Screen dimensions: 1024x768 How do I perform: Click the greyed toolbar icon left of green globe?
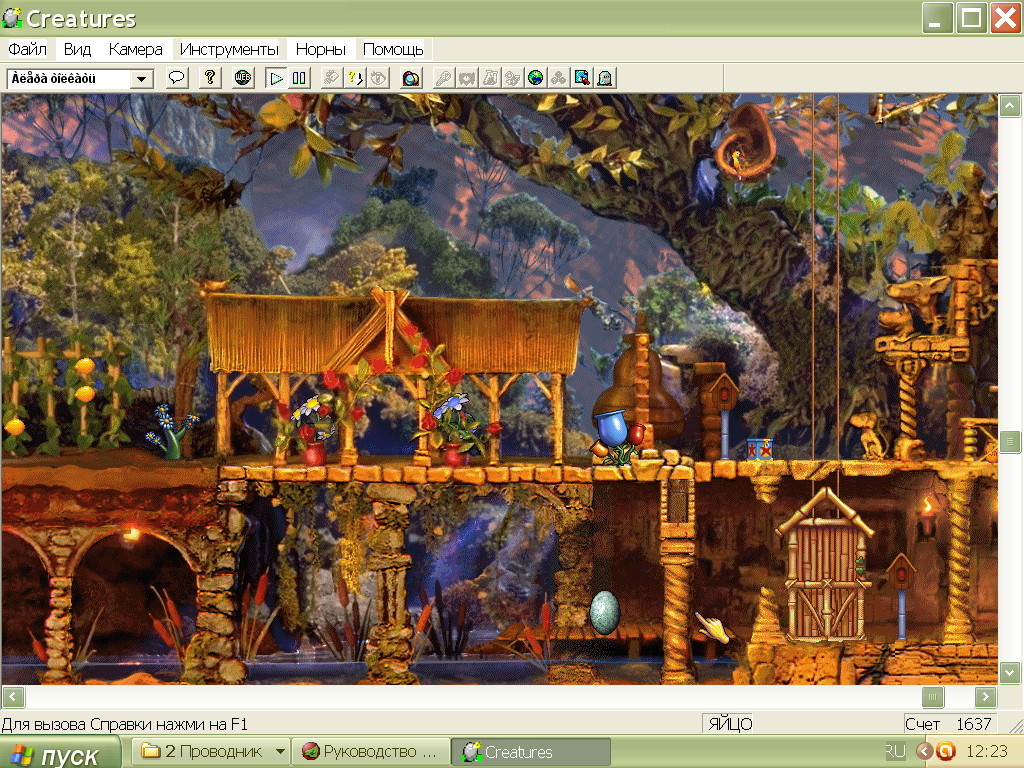pyautogui.click(x=513, y=78)
